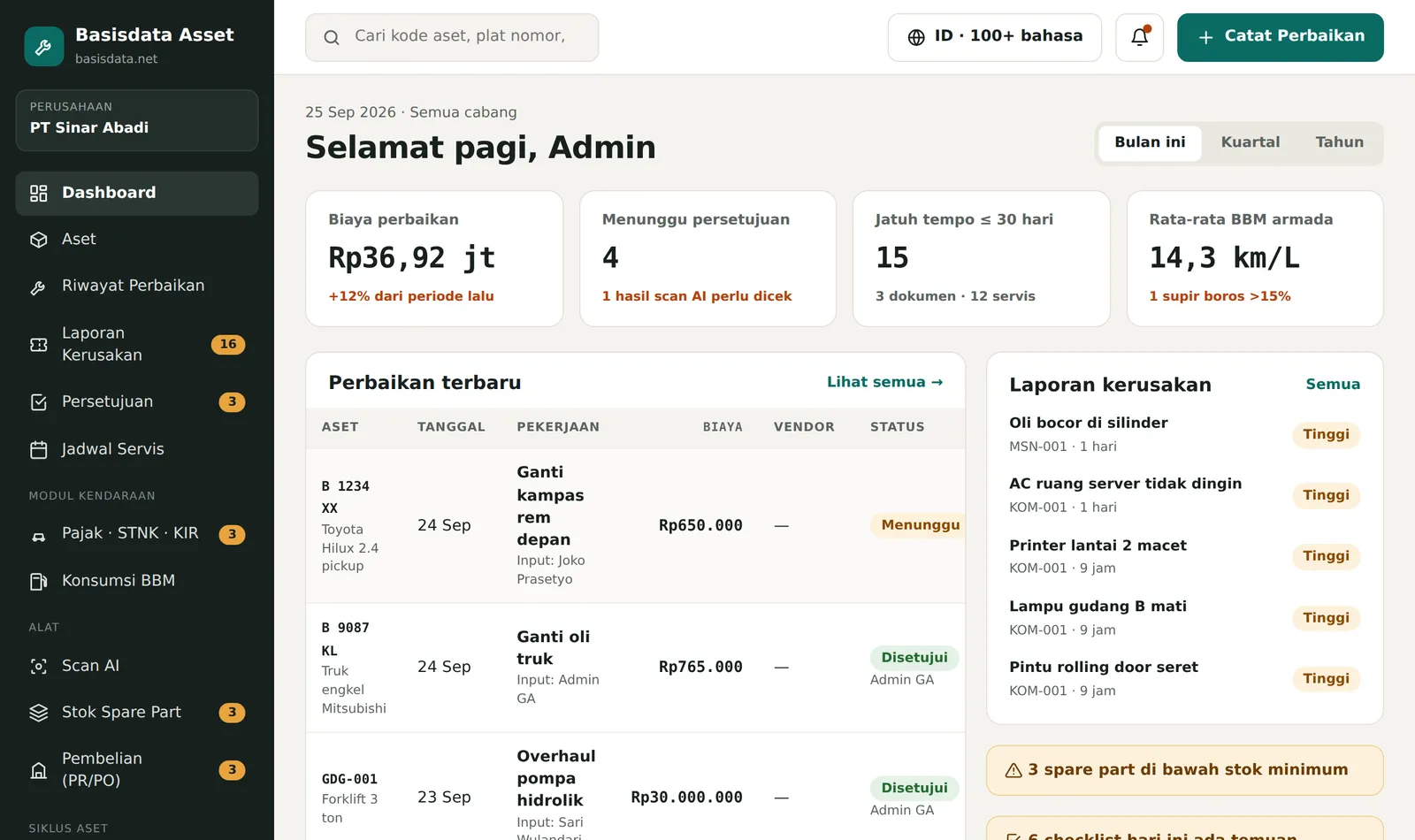The image size is (1415, 840).
Task: Open notifications bell
Action: click(1139, 37)
